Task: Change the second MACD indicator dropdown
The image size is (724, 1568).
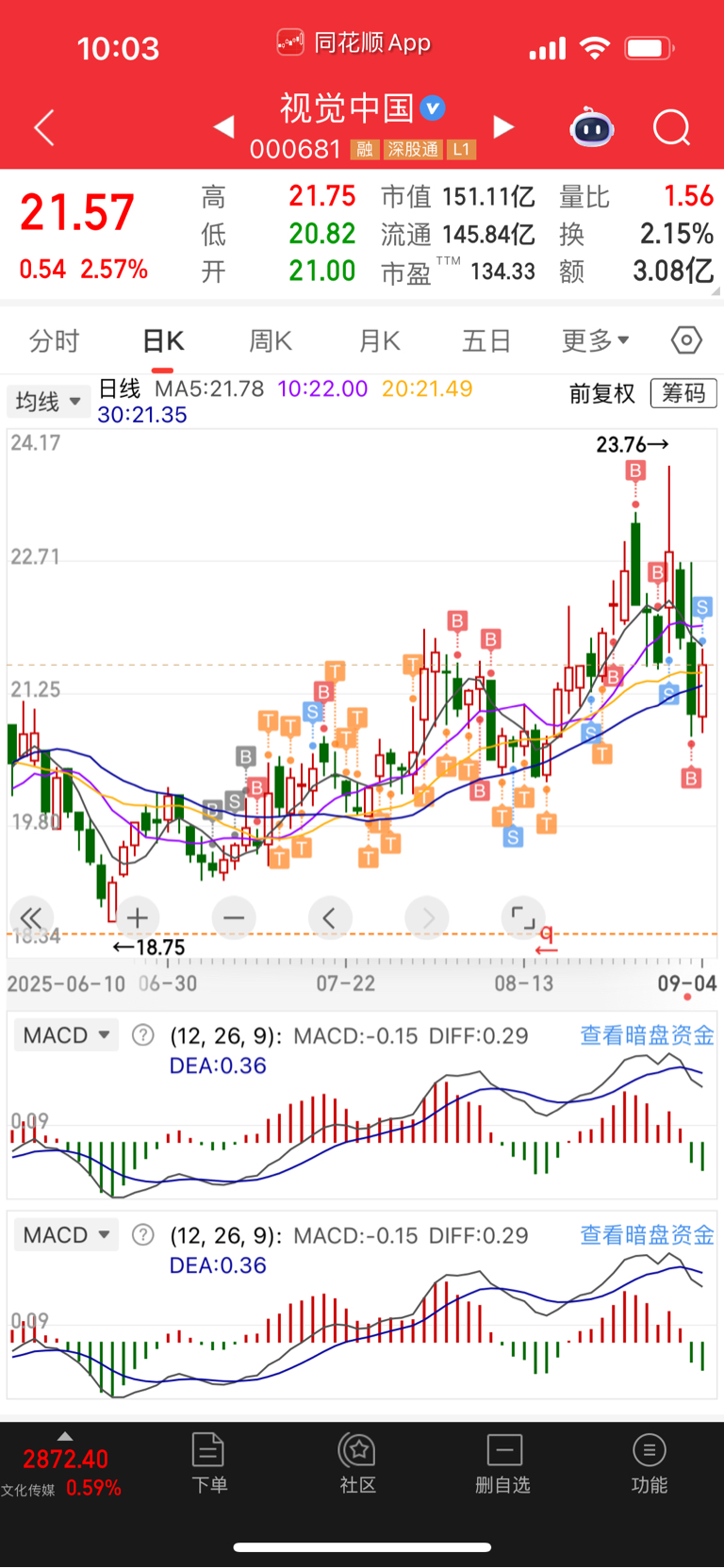Action: (x=66, y=1235)
